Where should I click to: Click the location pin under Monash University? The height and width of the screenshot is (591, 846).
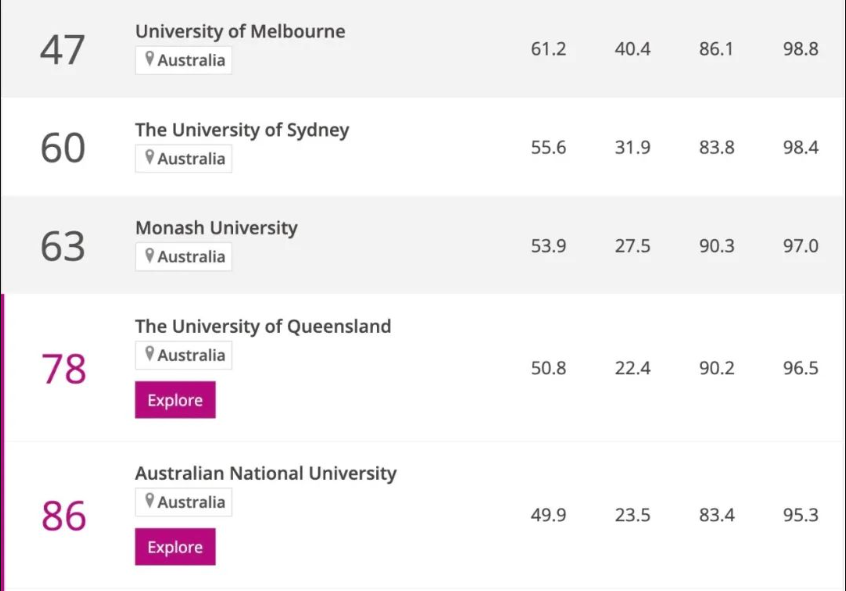tap(150, 256)
